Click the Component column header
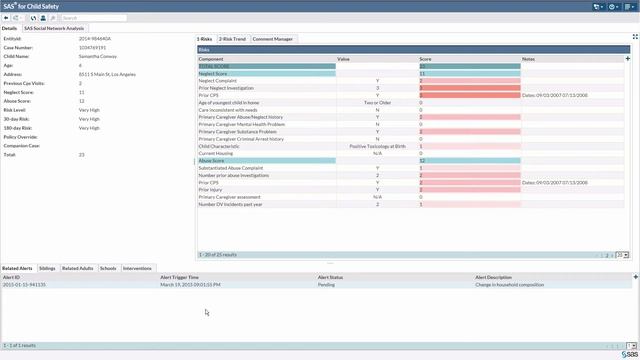This screenshot has height=360, width=640. 267,59
